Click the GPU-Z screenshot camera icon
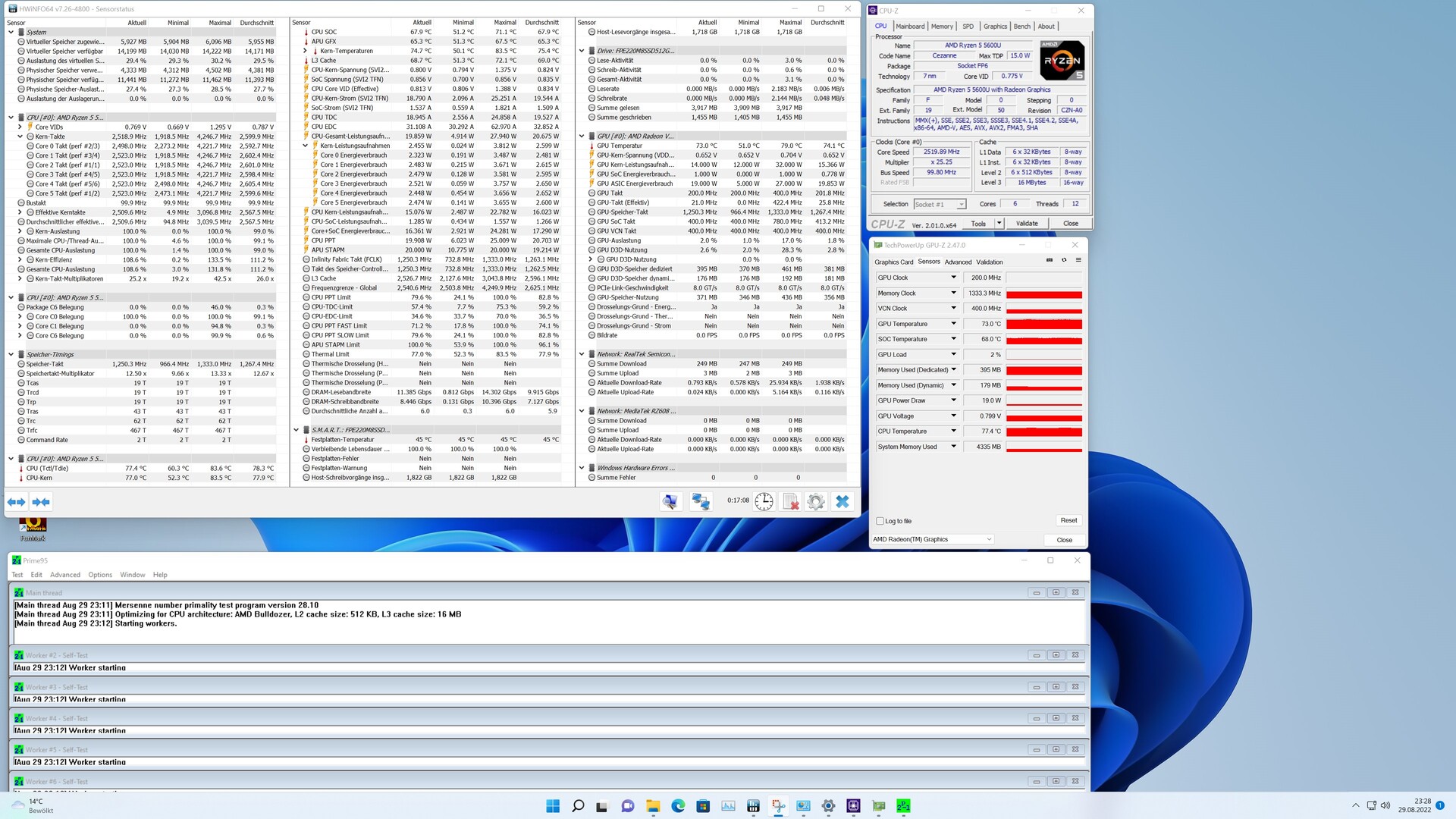 [1050, 260]
